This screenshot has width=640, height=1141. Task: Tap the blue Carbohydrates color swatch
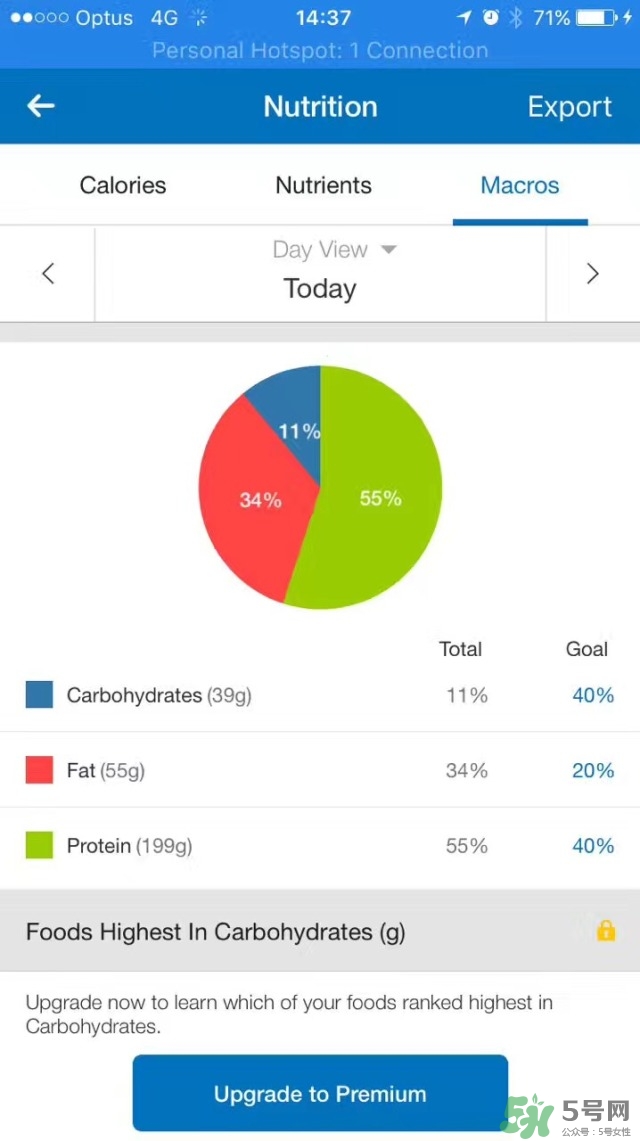tap(39, 695)
